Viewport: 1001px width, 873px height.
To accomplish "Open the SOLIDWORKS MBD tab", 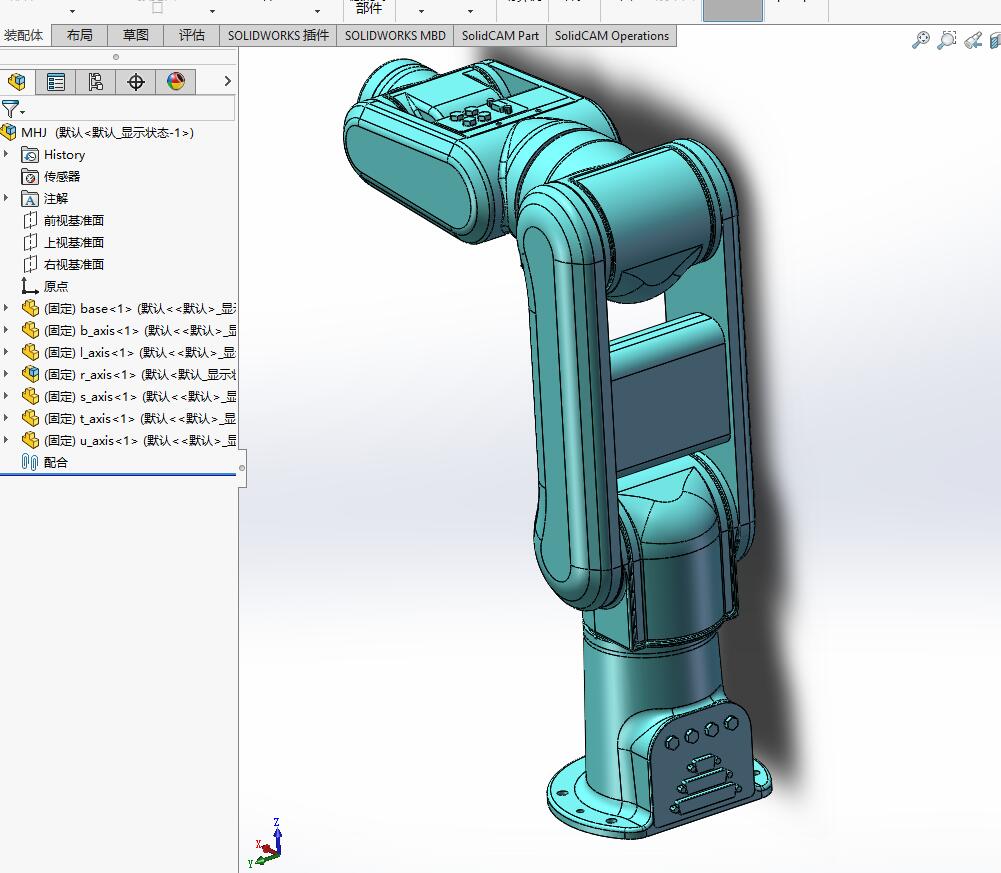I will point(395,36).
